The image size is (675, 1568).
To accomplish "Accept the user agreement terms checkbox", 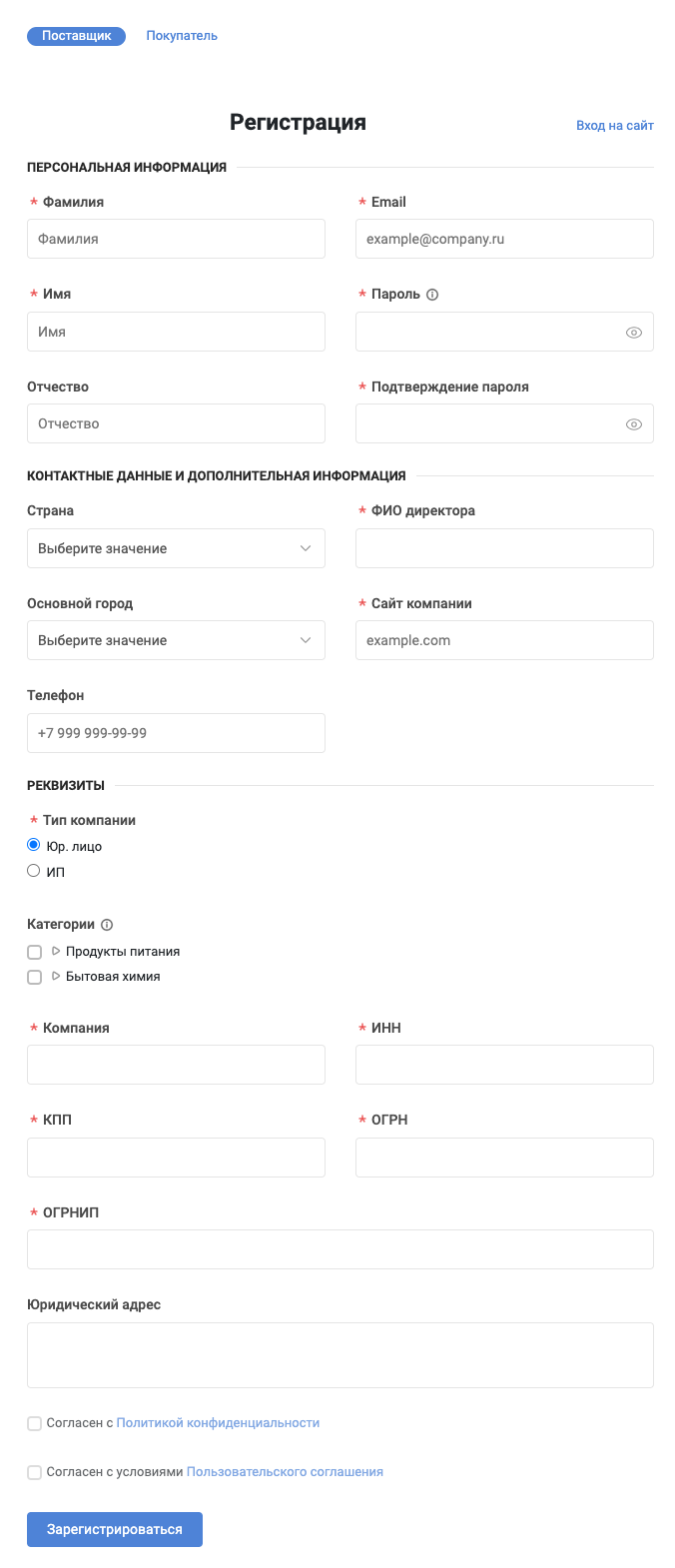I will tap(35, 1472).
